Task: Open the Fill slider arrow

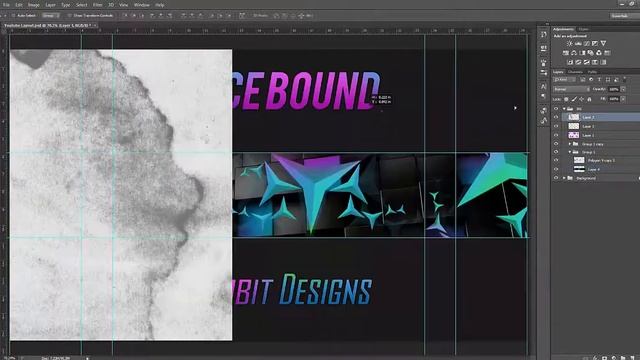Action: pos(623,99)
